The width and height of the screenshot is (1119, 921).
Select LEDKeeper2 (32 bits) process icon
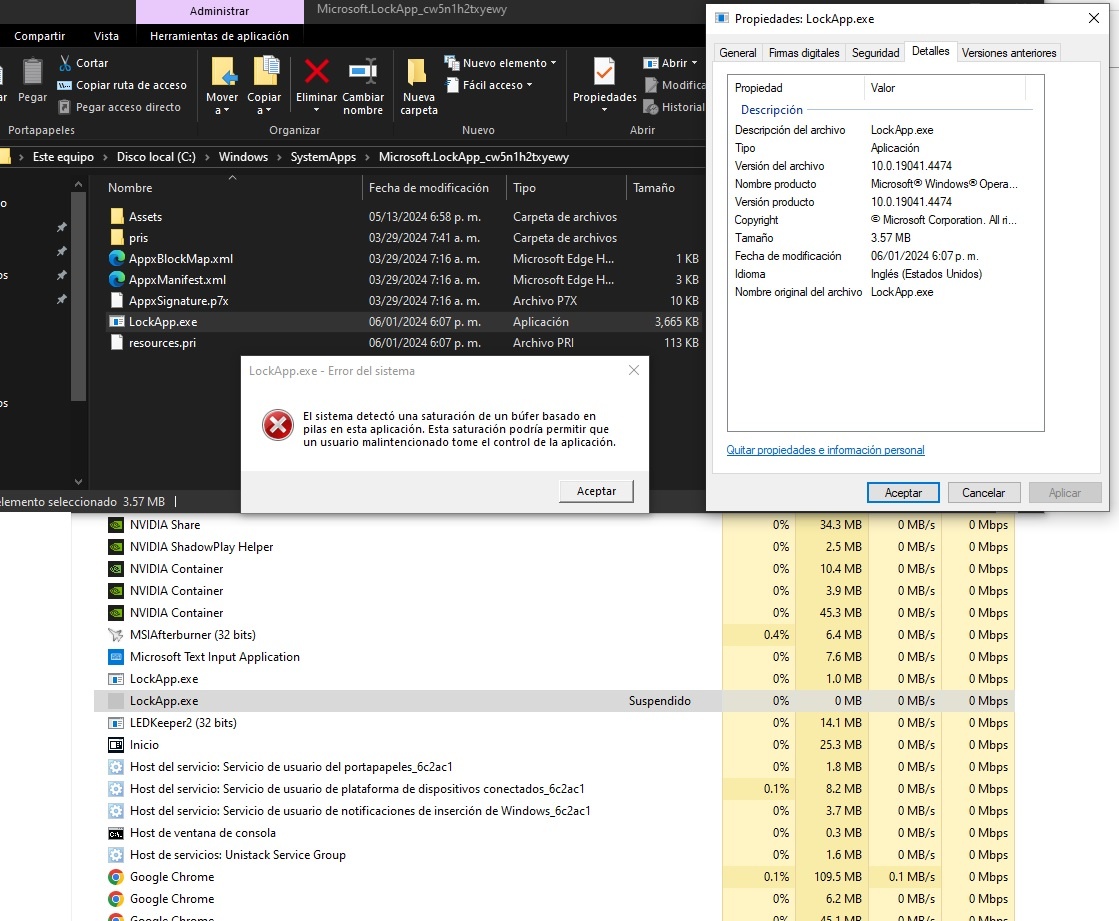(x=116, y=723)
